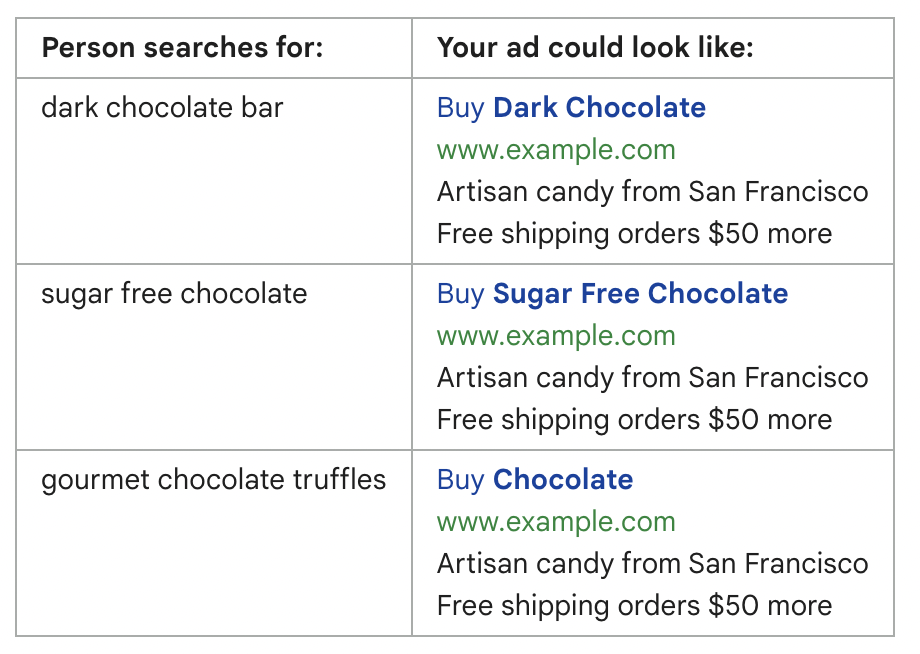Open www.example.com under Buy Dark Chocolate
The height and width of the screenshot is (654, 920).
556,150
